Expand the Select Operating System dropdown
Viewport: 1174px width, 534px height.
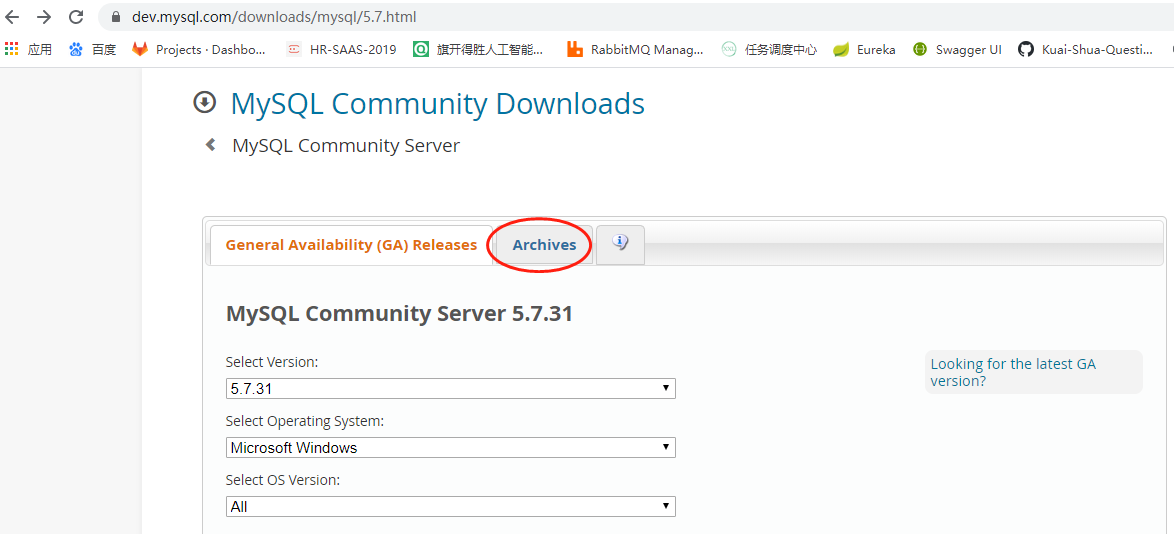[x=451, y=448]
